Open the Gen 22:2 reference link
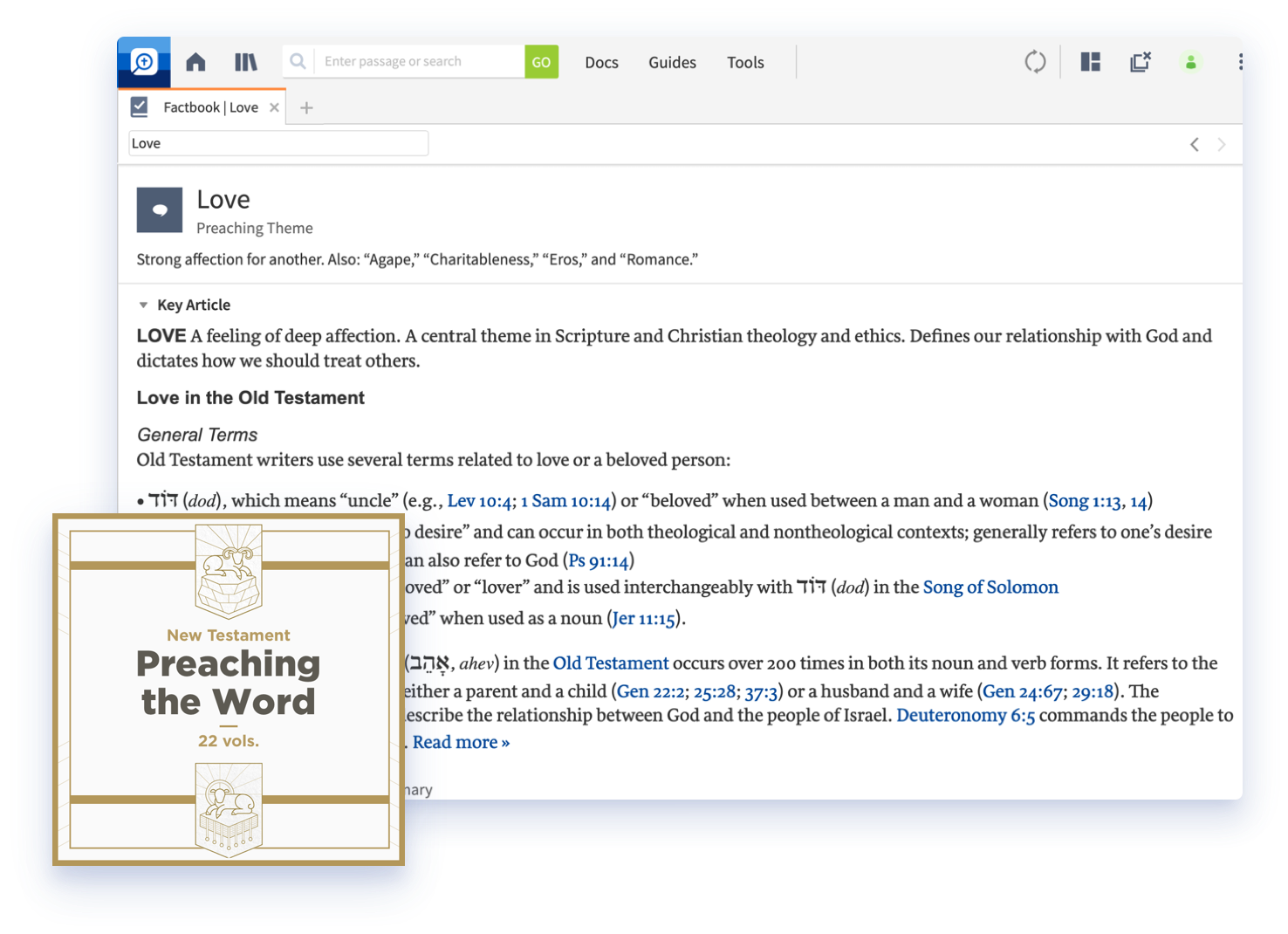The image size is (1288, 934). [651, 691]
